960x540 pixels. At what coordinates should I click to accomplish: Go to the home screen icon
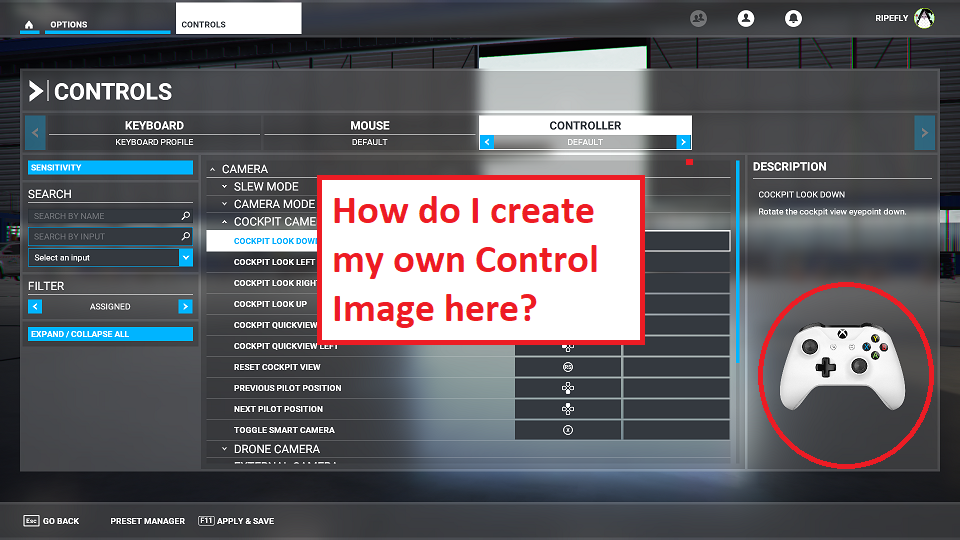29,25
